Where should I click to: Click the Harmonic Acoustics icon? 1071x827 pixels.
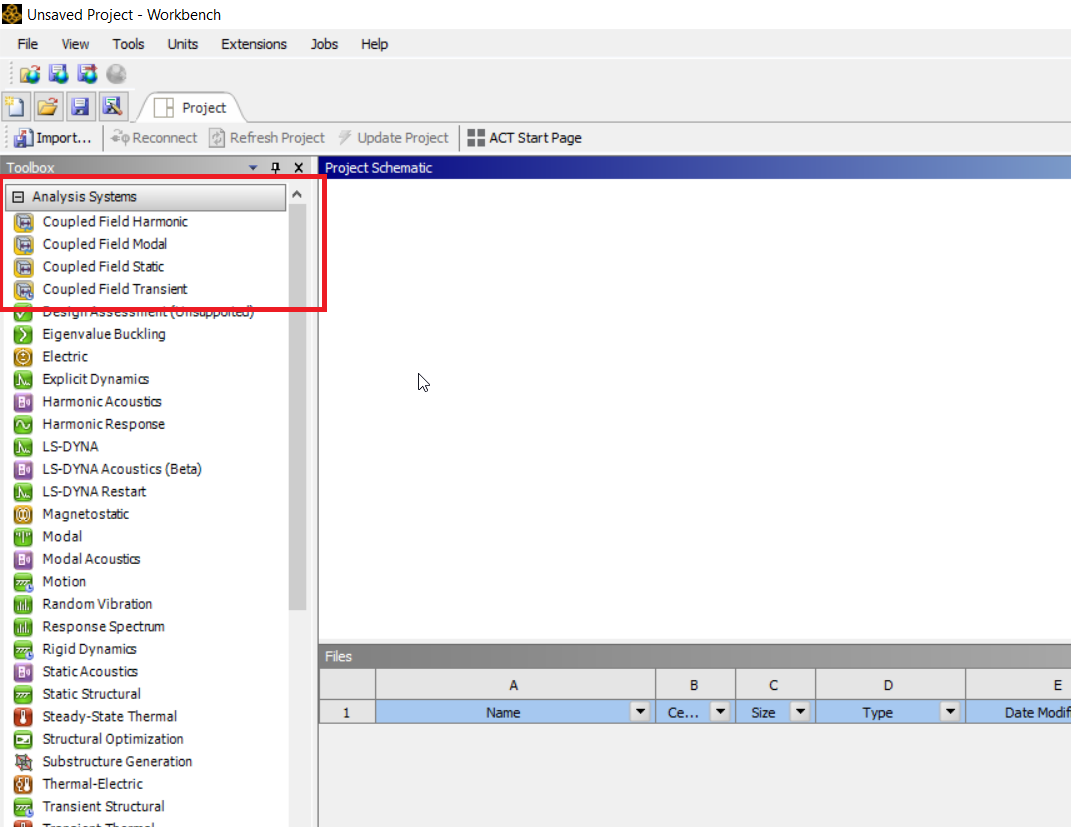coord(23,402)
